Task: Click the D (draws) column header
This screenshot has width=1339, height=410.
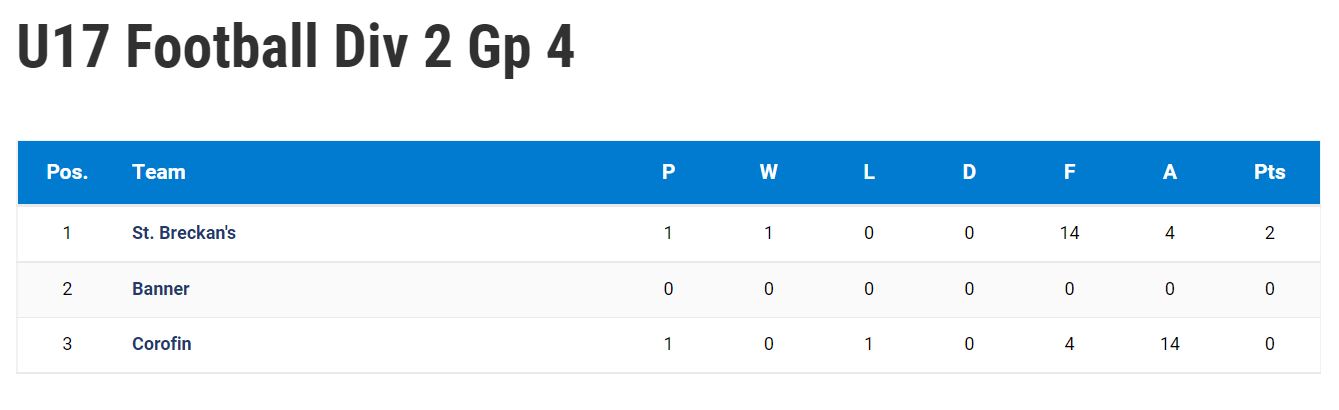Action: [969, 172]
